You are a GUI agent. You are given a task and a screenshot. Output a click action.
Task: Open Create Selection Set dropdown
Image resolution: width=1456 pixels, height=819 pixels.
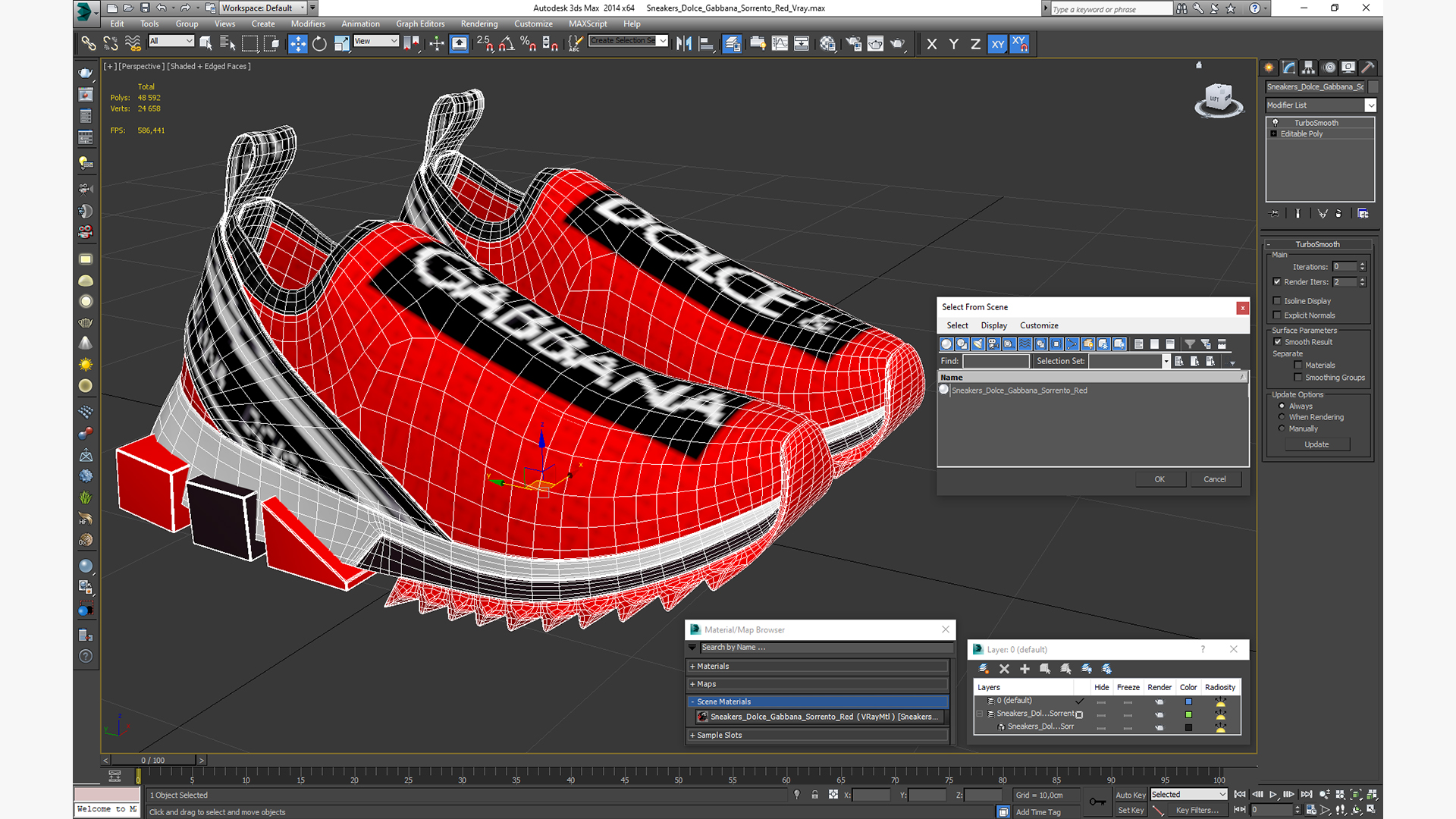pos(629,41)
